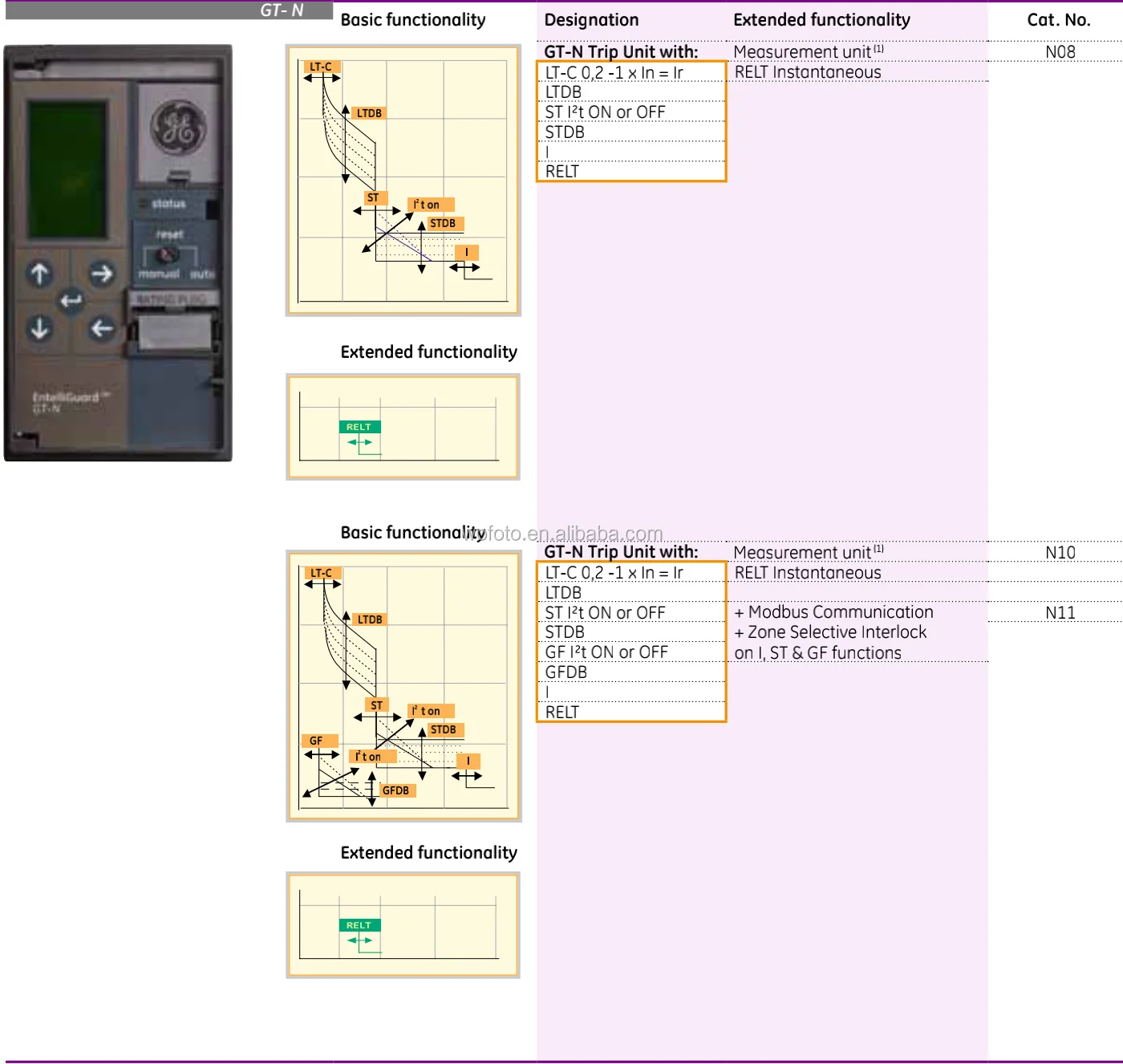Viewport: 1123px width, 1064px height.
Task: Click the left arrow key on the trip unit
Action: click(101, 328)
